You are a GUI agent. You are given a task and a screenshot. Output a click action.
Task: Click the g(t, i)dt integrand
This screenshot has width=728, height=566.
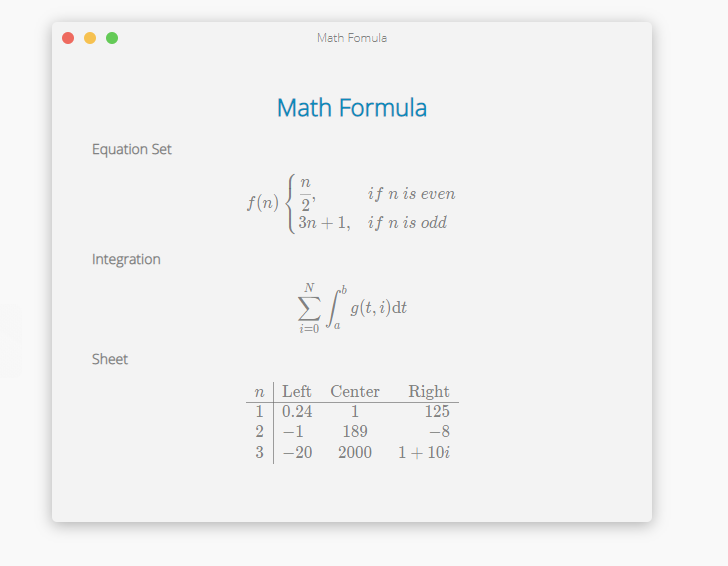click(378, 308)
